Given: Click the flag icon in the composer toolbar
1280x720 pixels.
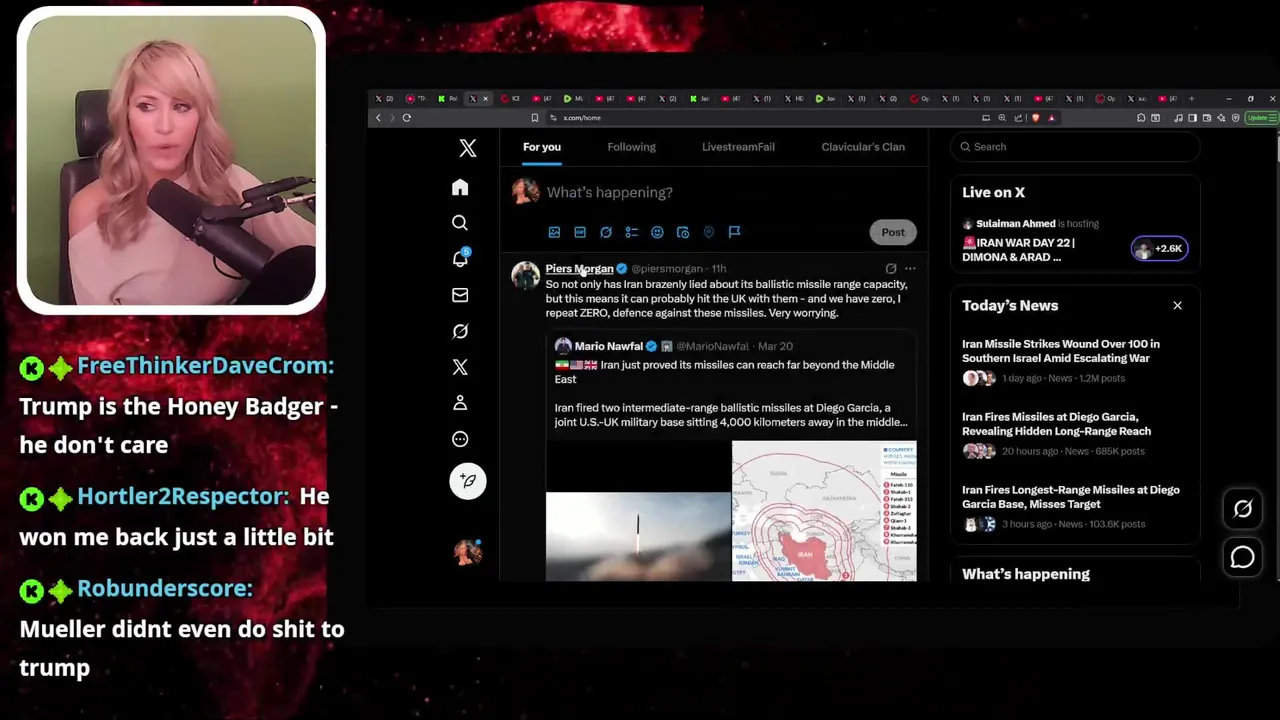Looking at the screenshot, I should (x=734, y=232).
